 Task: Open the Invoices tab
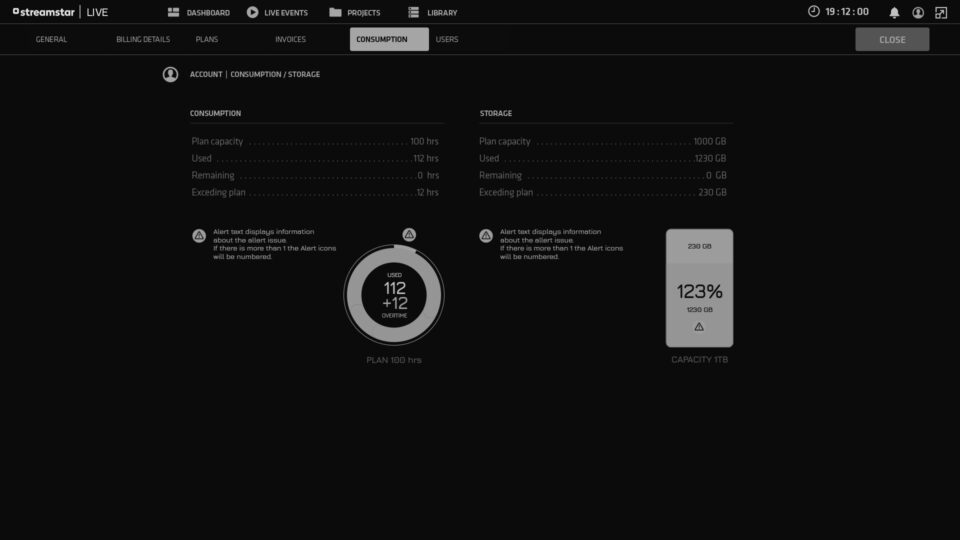[290, 39]
